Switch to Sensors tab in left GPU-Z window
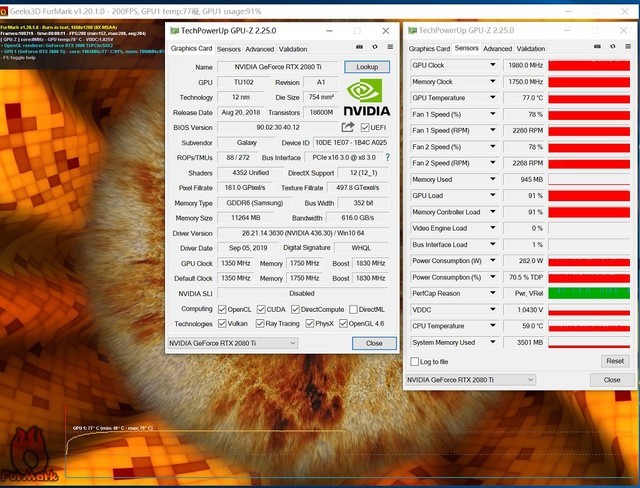The width and height of the screenshot is (640, 488). (229, 49)
